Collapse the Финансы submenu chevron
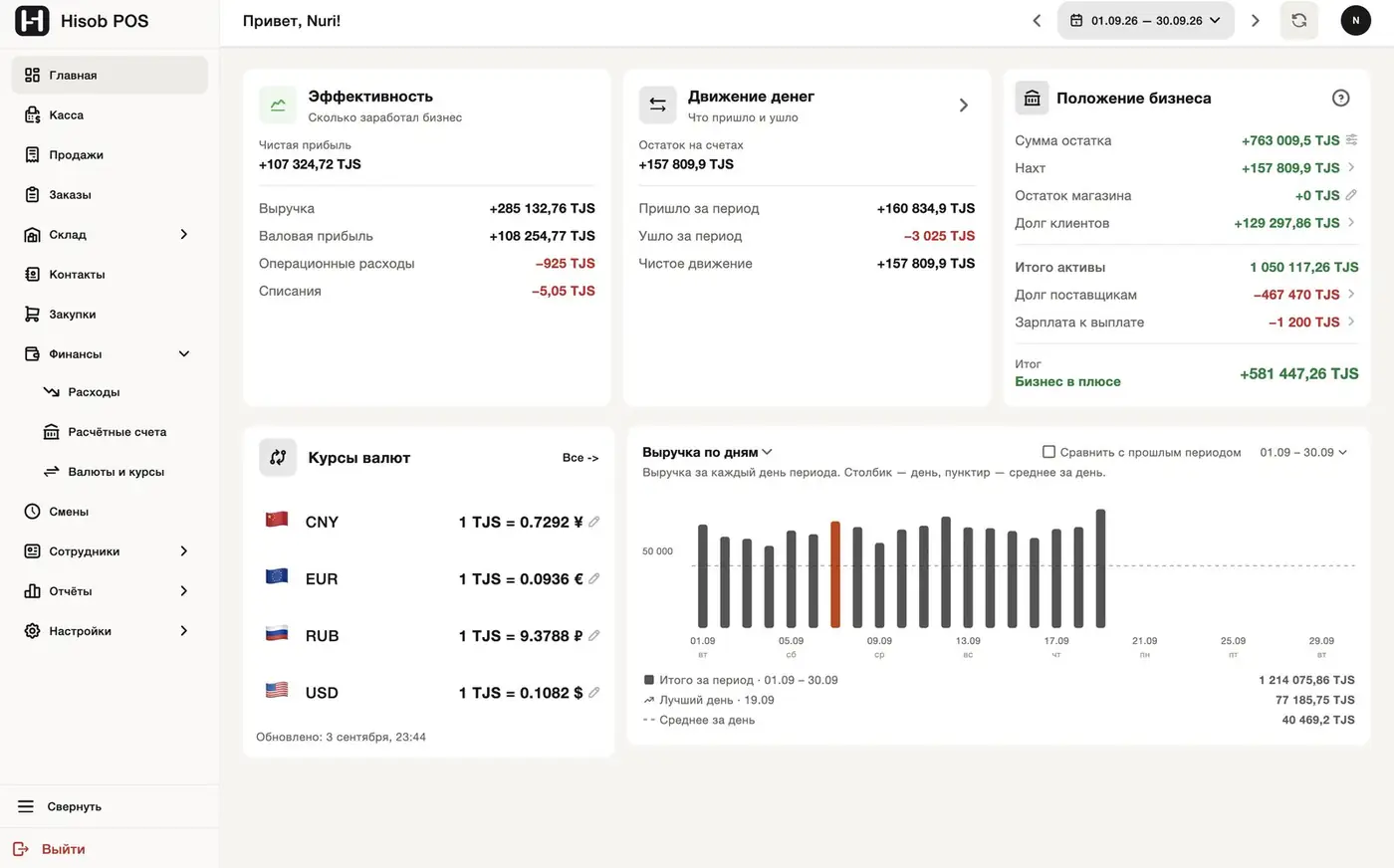Image resolution: width=1394 pixels, height=868 pixels. click(184, 353)
